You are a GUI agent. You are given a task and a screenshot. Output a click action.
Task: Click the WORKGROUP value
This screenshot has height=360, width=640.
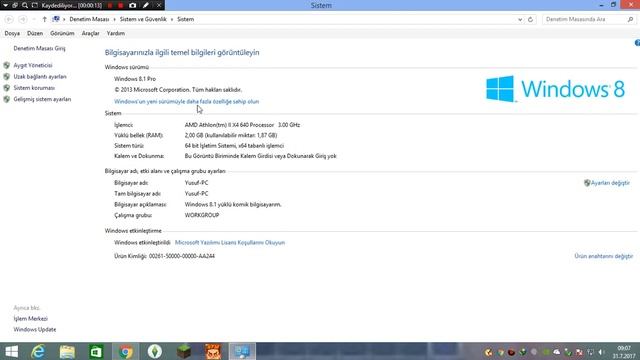[x=202, y=215]
